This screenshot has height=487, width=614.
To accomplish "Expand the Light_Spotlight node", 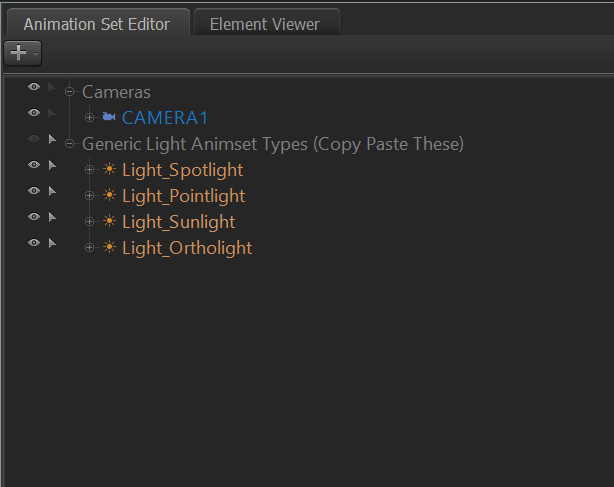I will pyautogui.click(x=90, y=170).
